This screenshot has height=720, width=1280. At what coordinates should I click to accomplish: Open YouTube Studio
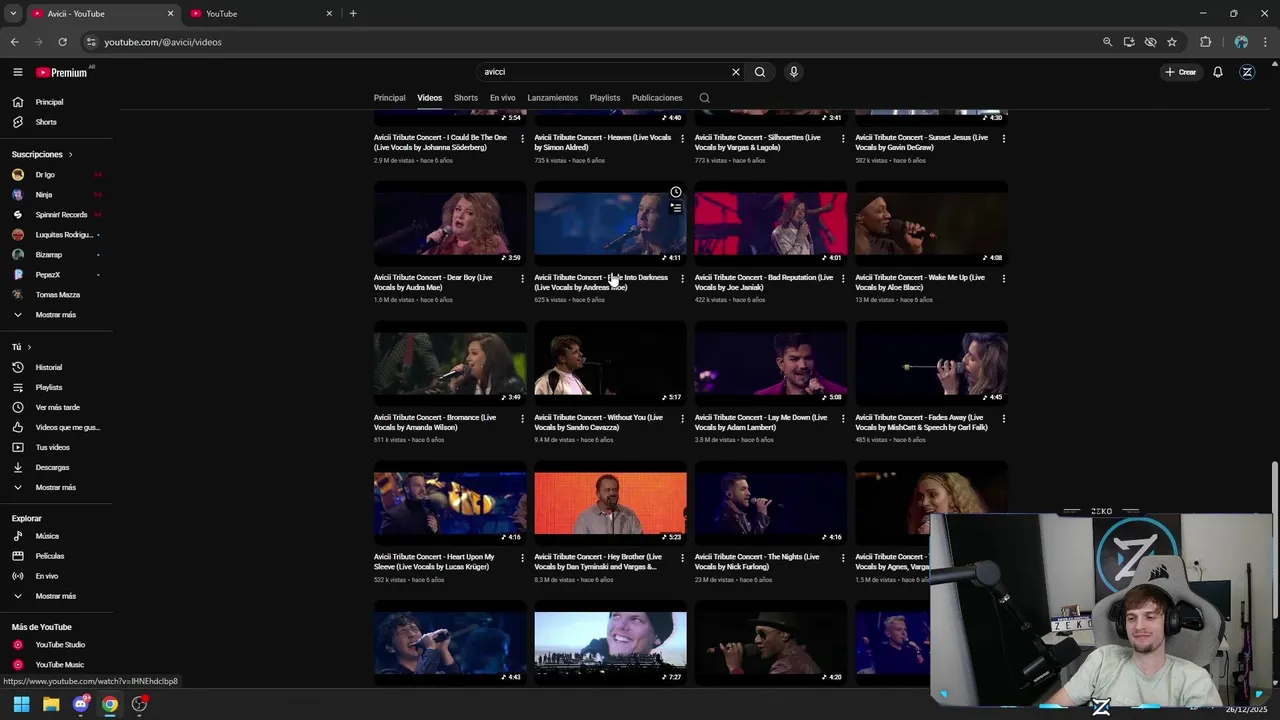click(56, 645)
